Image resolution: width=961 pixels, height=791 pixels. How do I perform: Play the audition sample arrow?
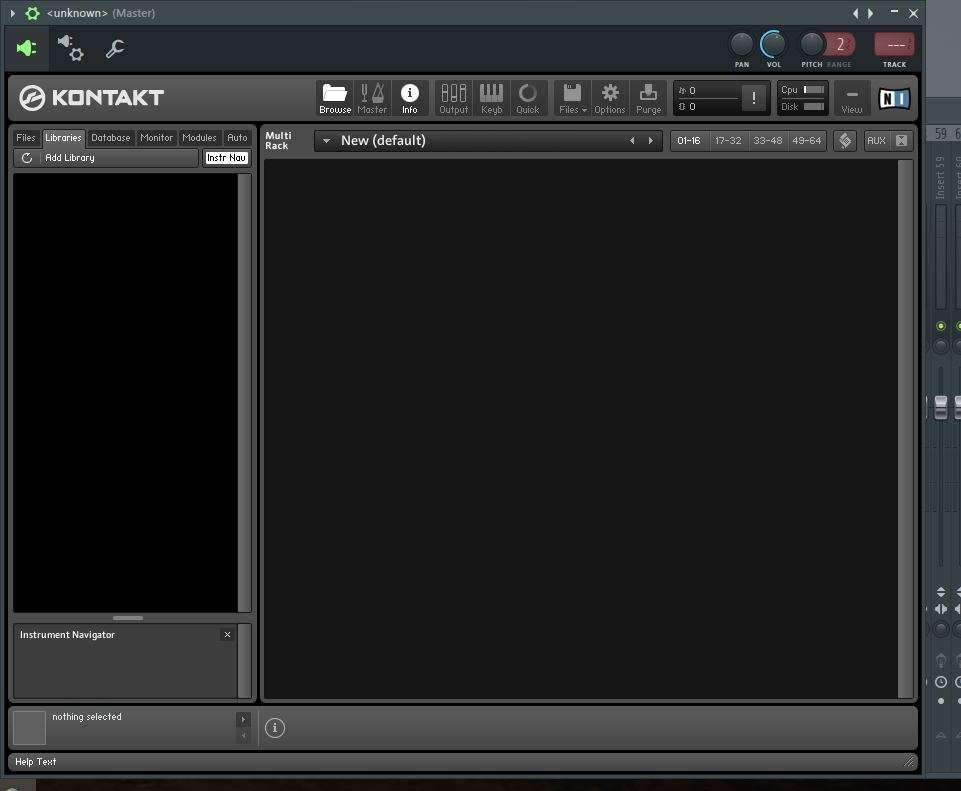(x=243, y=719)
